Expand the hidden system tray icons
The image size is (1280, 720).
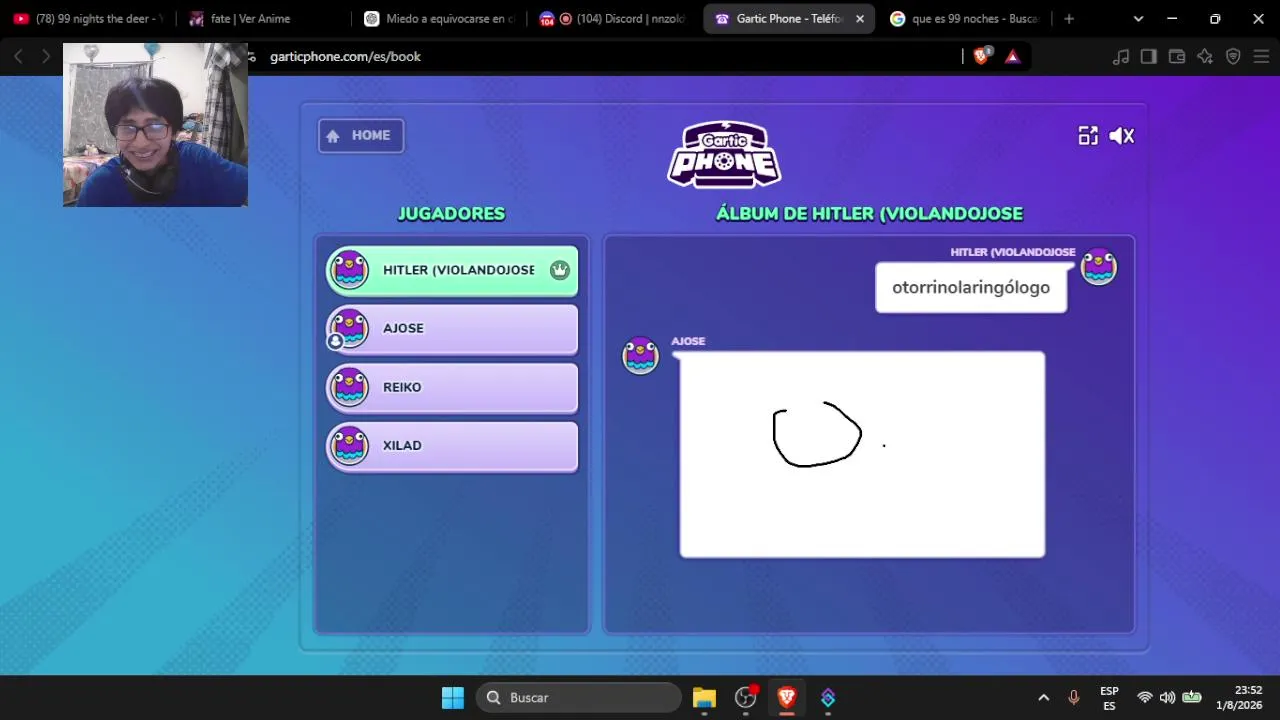pyautogui.click(x=1043, y=698)
